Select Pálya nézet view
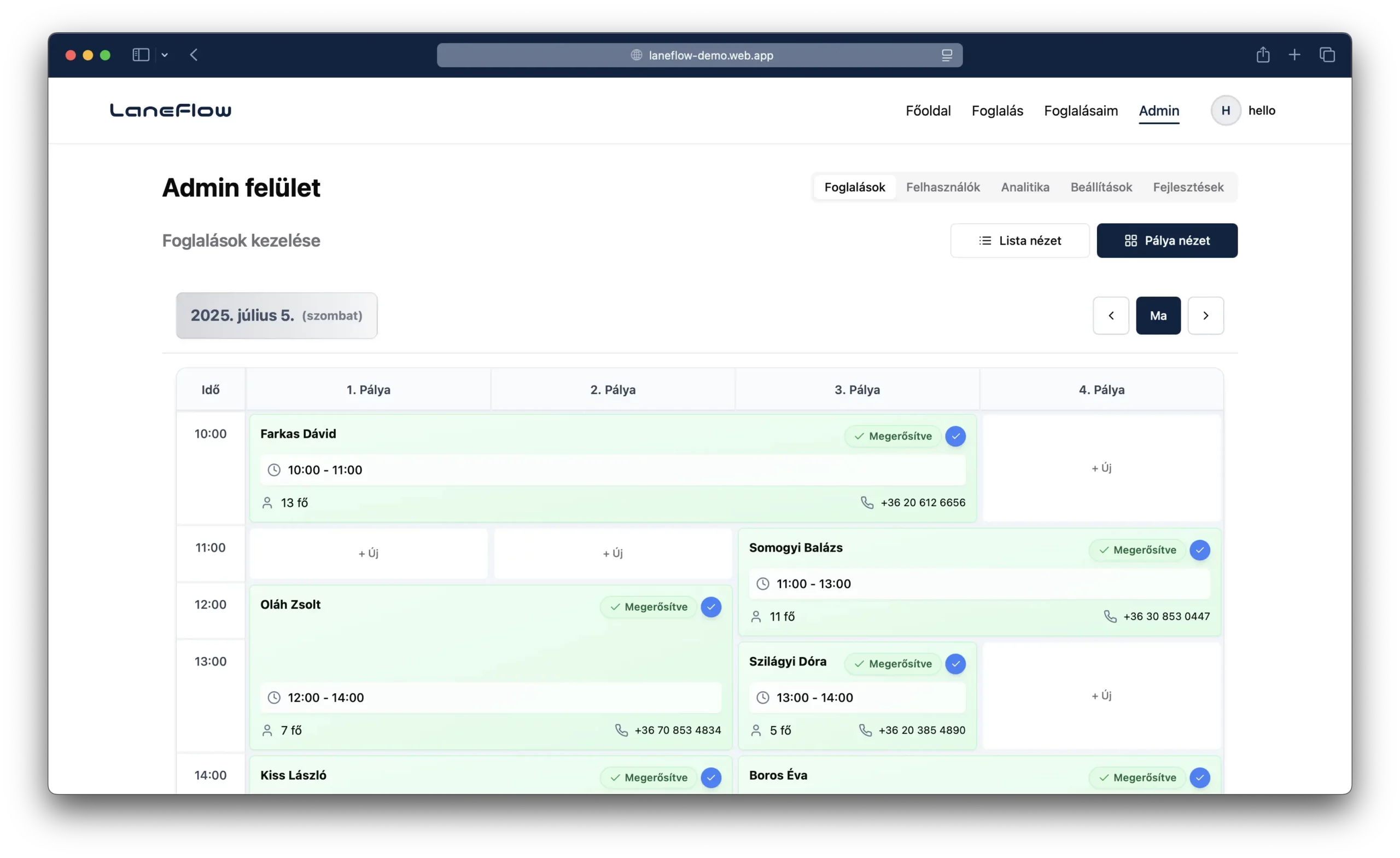1400x858 pixels. point(1166,241)
